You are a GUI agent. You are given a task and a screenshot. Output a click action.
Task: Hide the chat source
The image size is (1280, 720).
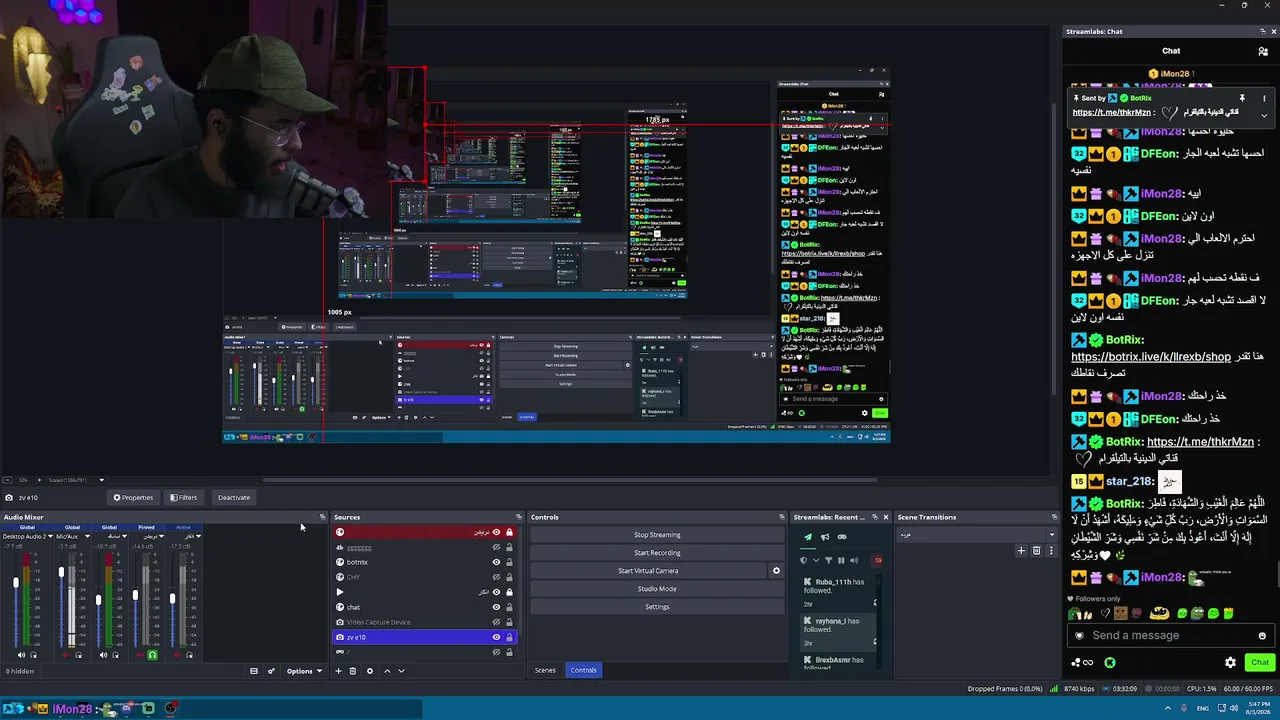pos(496,607)
